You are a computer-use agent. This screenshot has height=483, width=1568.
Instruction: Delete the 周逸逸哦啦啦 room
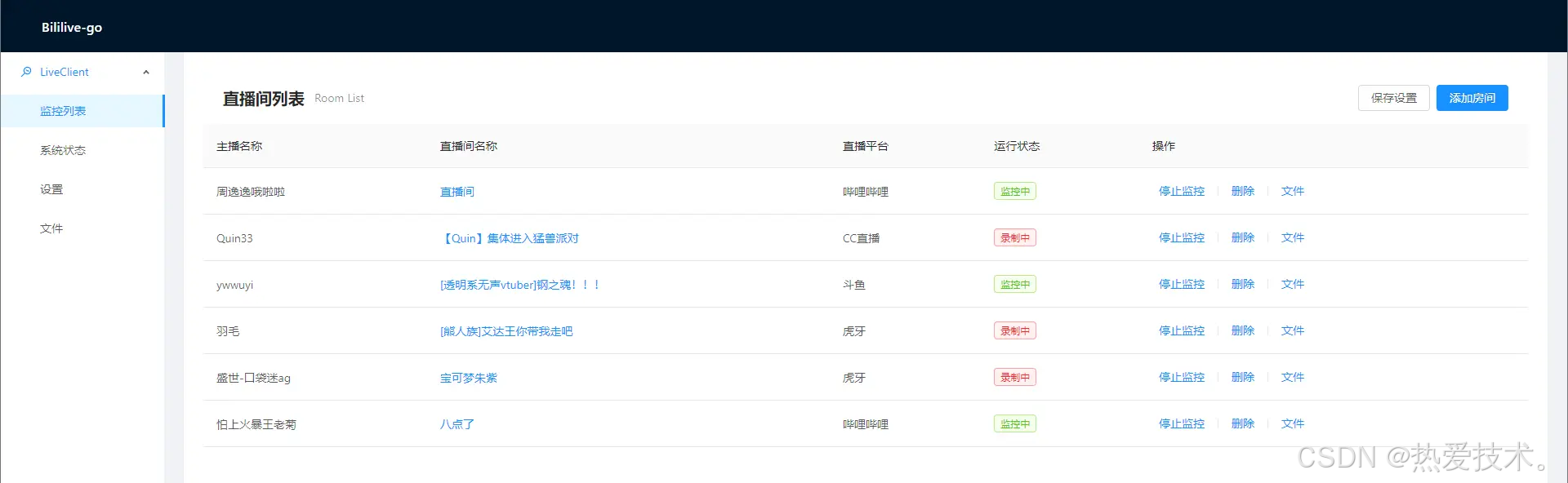[1243, 191]
